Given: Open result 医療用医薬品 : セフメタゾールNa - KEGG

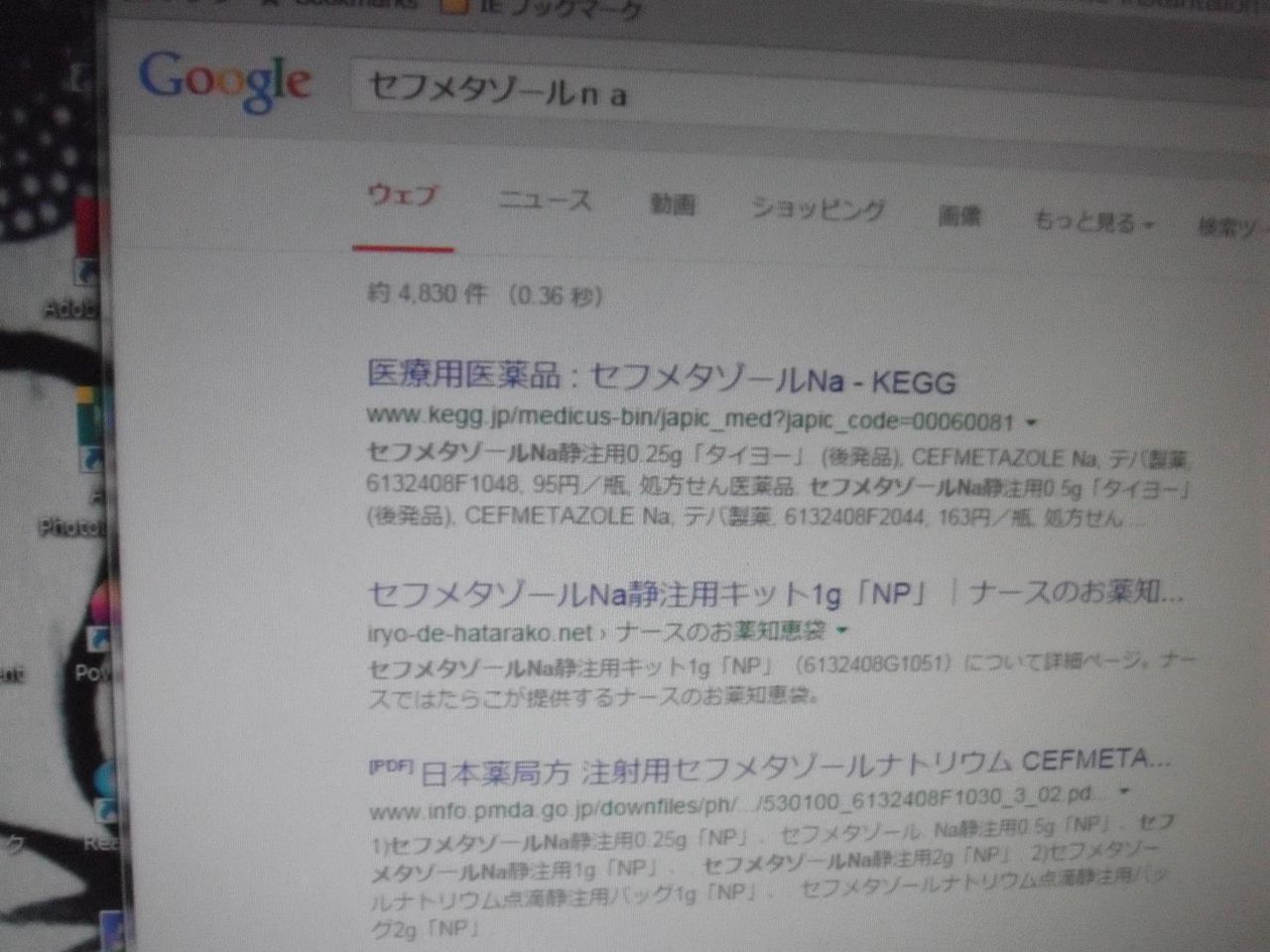Looking at the screenshot, I should click(x=662, y=378).
